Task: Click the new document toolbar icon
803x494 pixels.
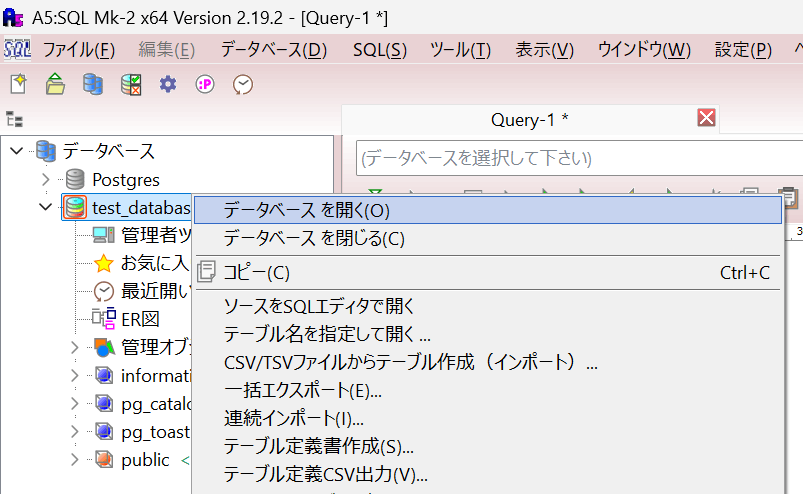Action: pos(18,84)
